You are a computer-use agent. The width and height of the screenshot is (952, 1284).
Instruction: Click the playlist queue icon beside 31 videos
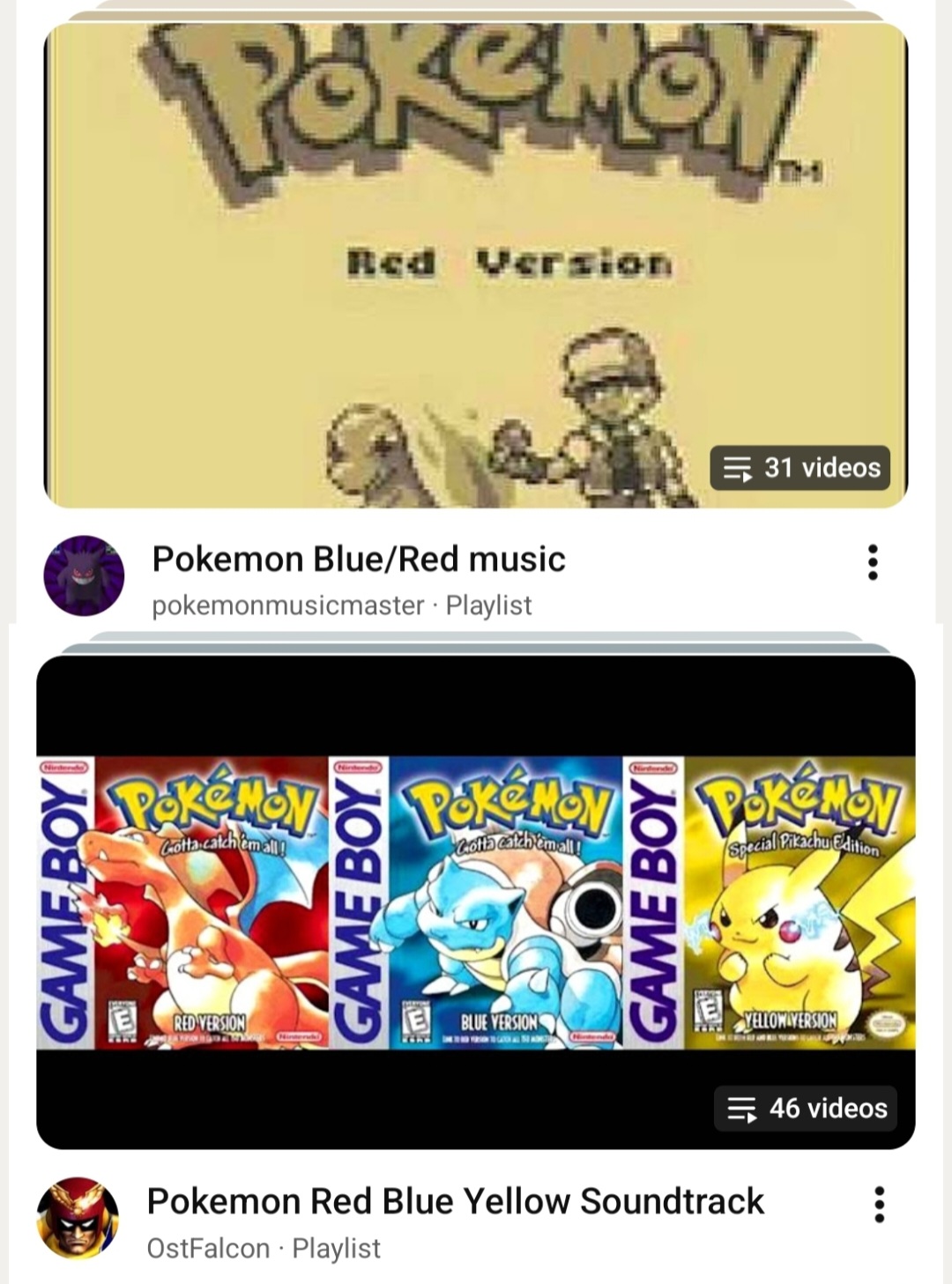point(737,469)
